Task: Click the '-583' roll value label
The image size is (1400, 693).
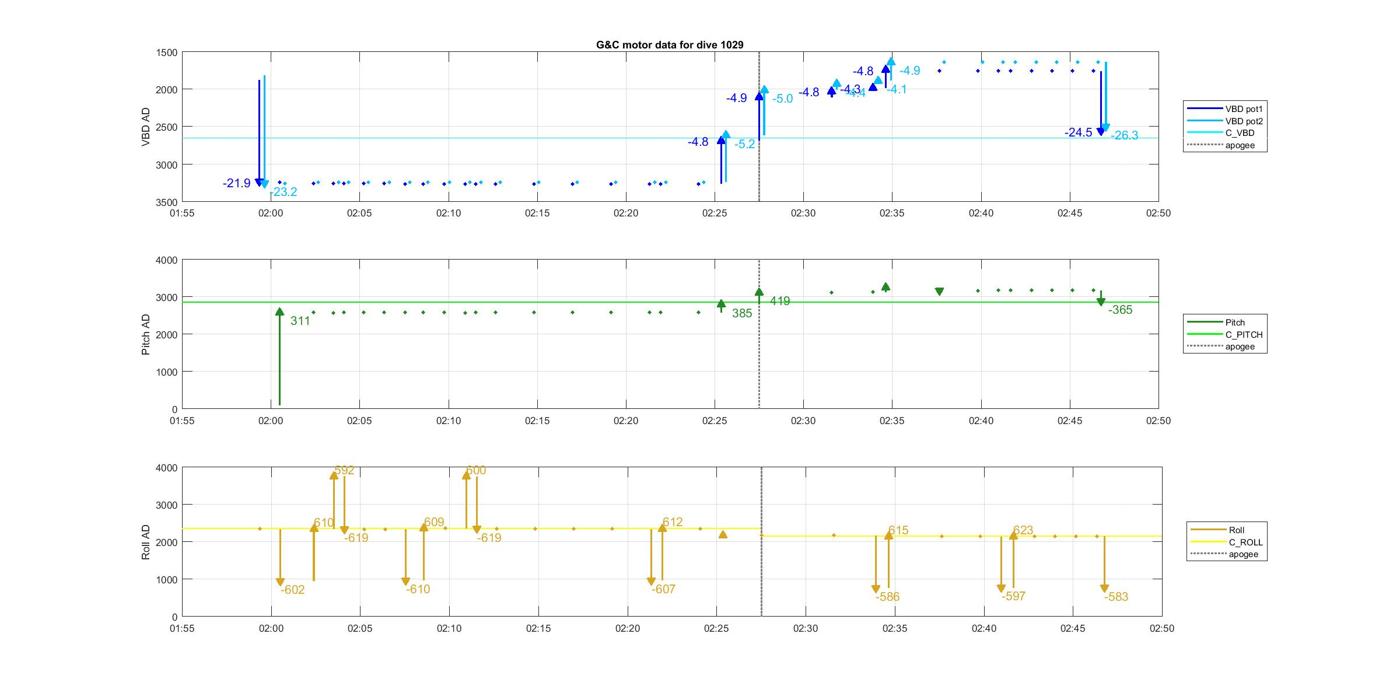Action: [x=1117, y=597]
